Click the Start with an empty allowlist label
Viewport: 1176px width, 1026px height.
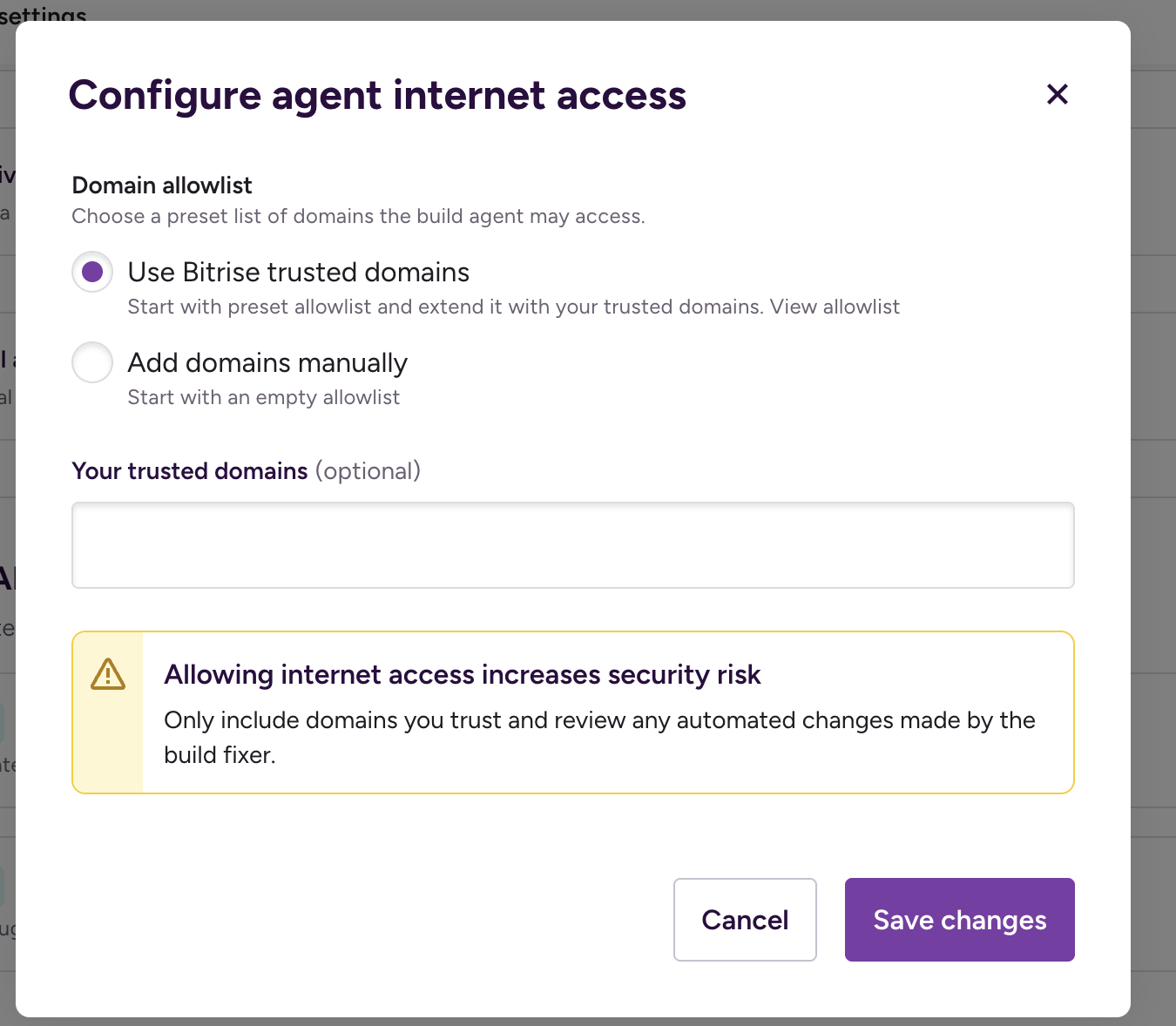point(263,397)
